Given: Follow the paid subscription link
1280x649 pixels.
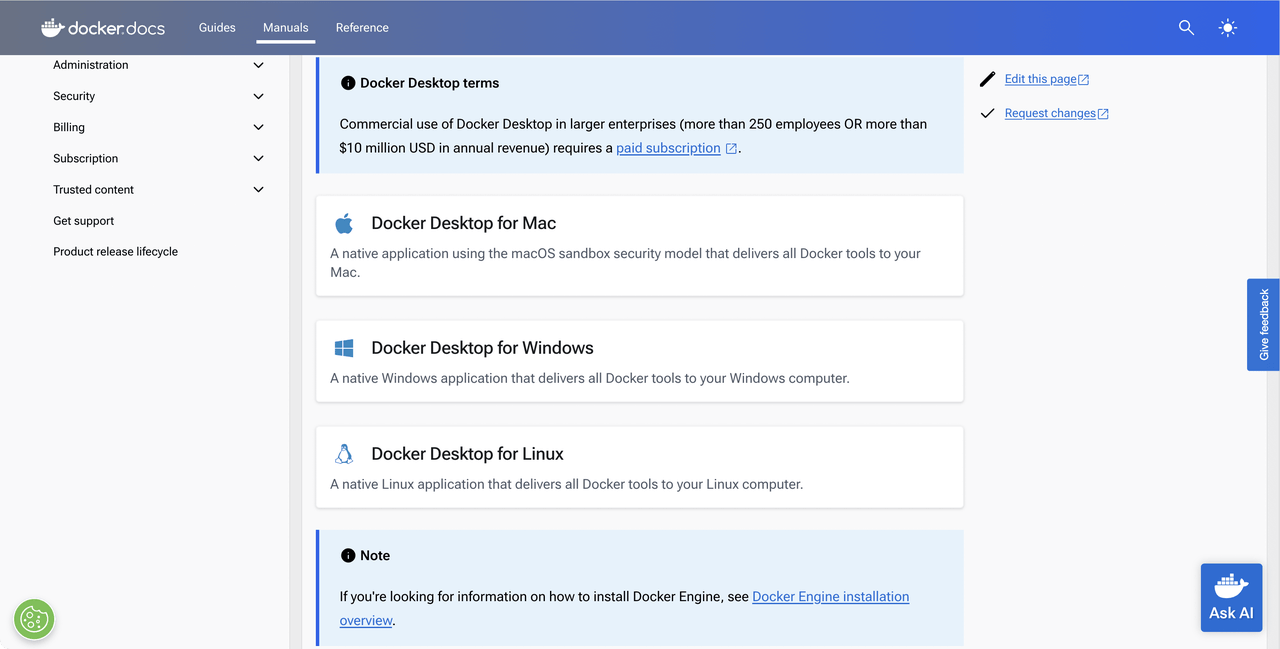Looking at the screenshot, I should point(668,148).
